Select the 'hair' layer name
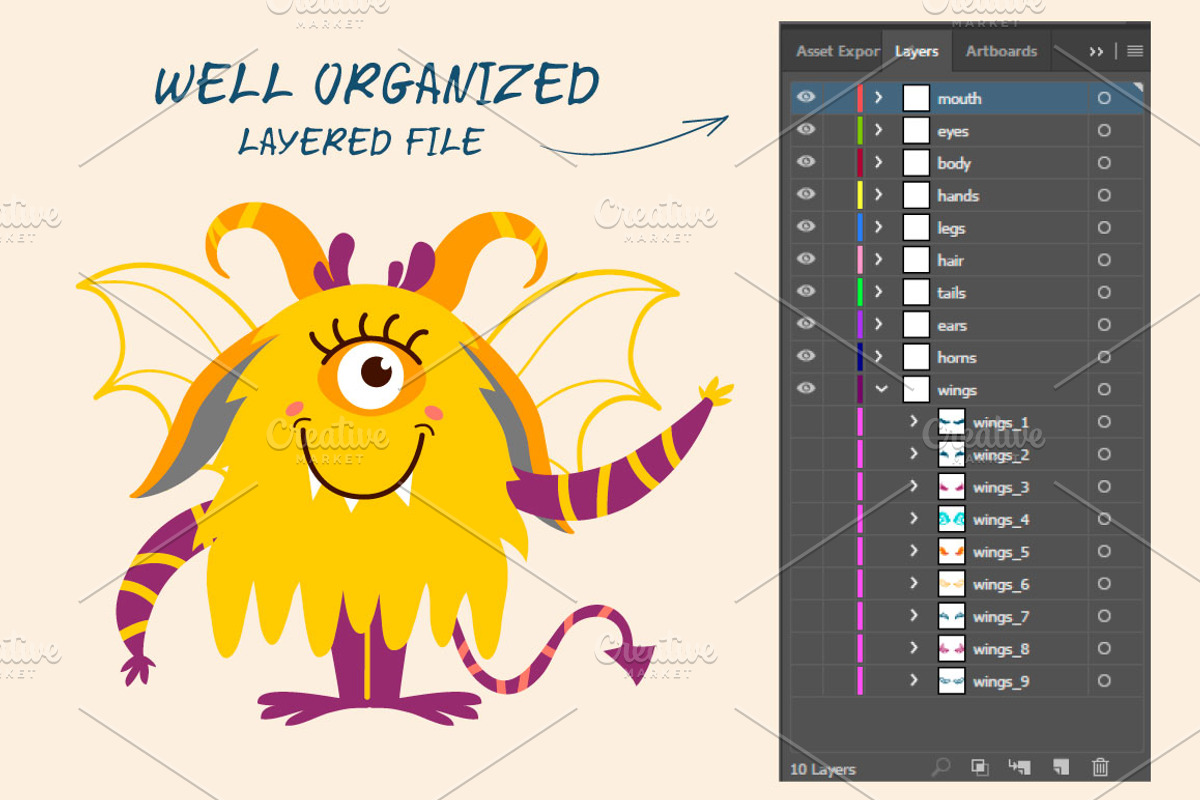Viewport: 1200px width, 800px height. tap(951, 260)
